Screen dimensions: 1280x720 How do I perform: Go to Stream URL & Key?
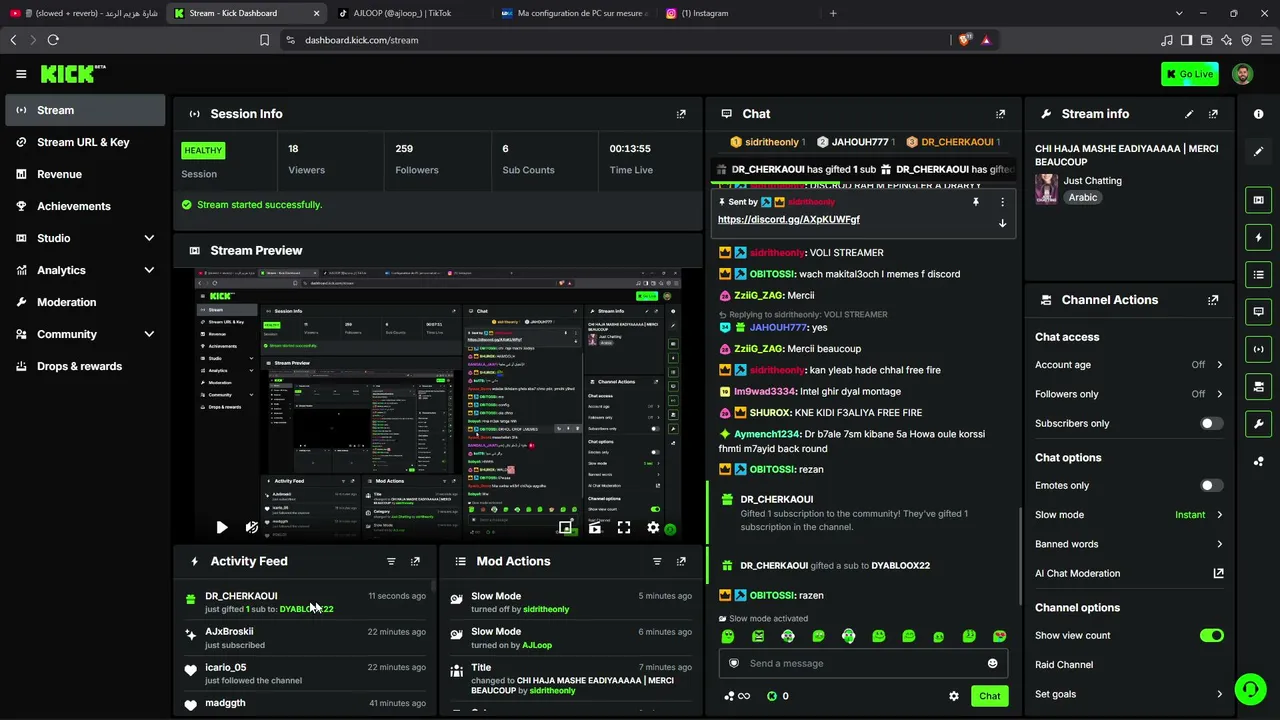[x=85, y=142]
